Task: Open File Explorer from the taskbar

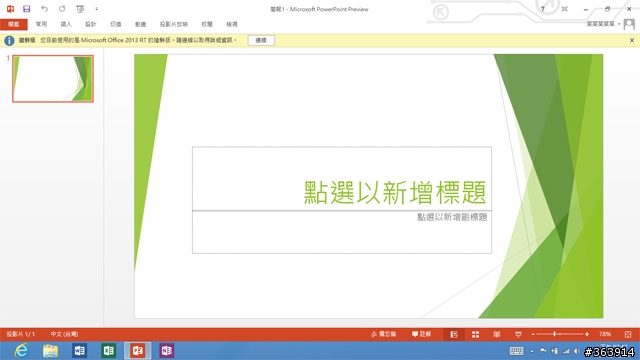Action: (x=51, y=351)
